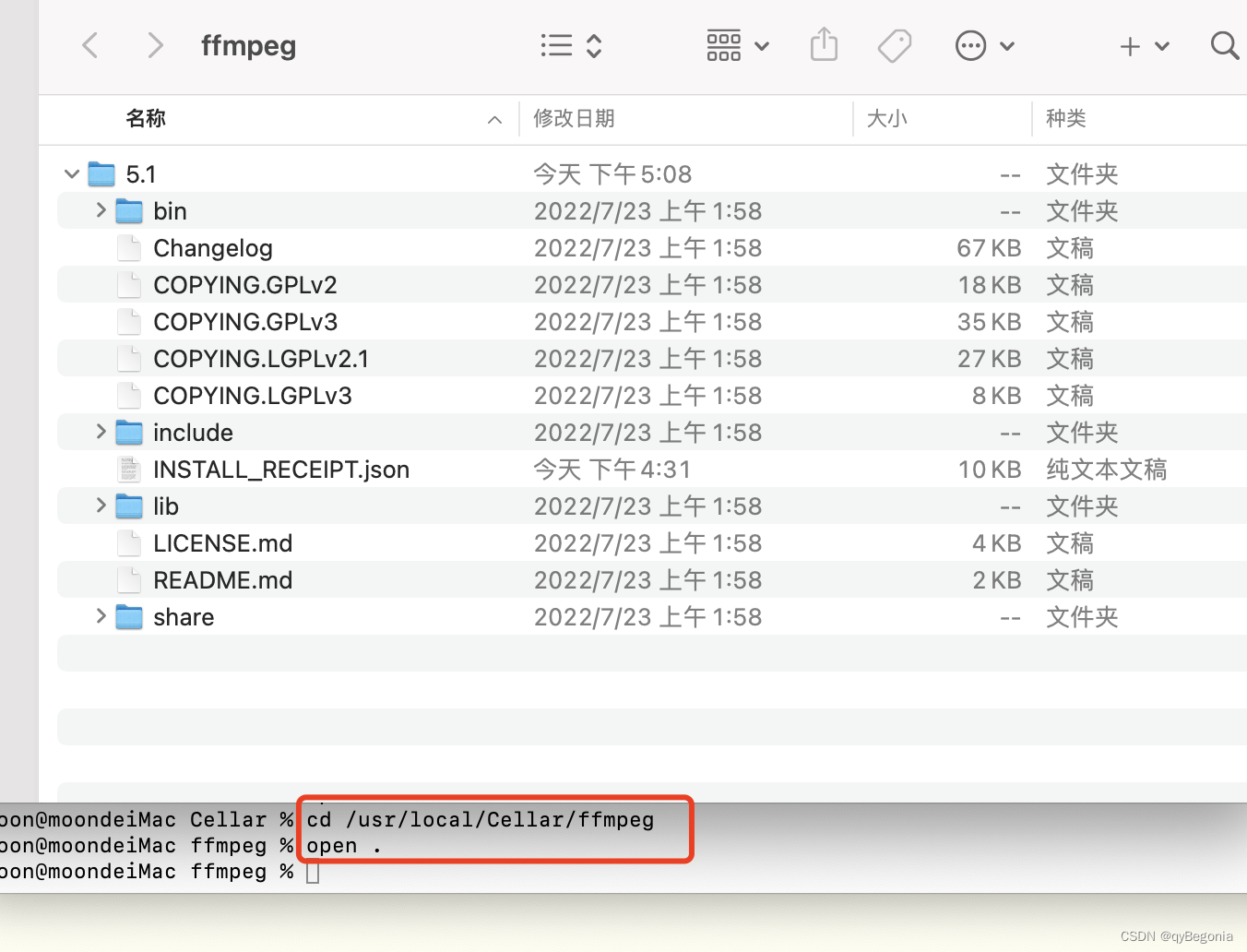
Task: Click the 67 KB size cell
Action: (x=989, y=248)
